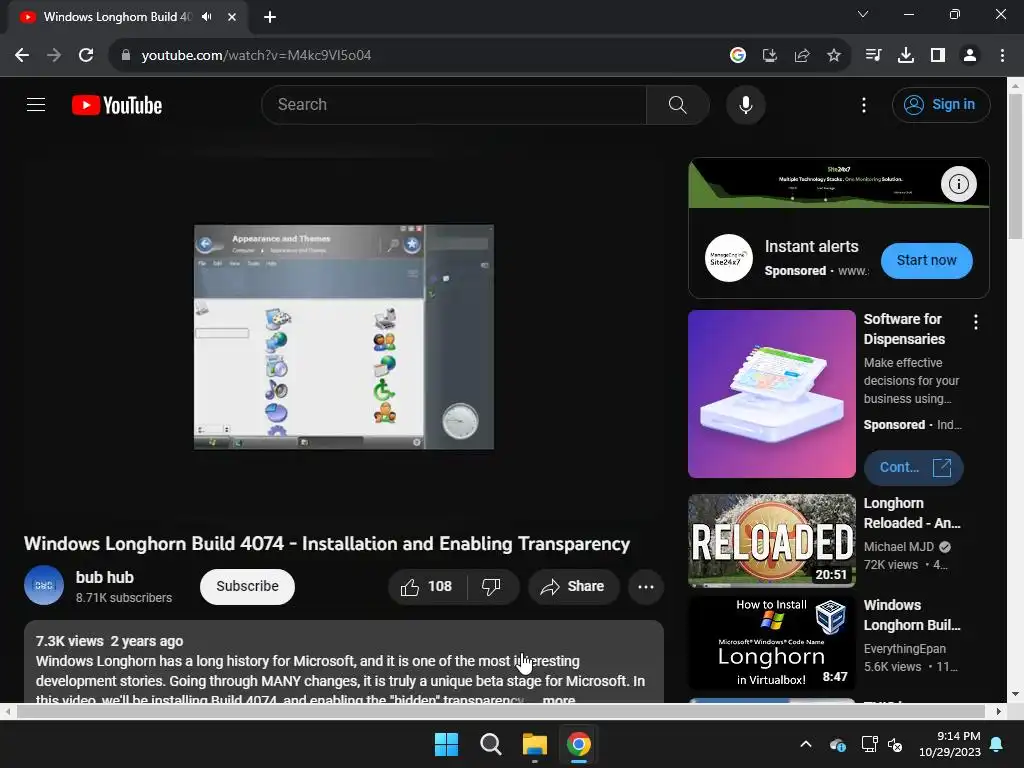Open Chrome media controls icon
Viewport: 1024px width, 768px height.
873,55
